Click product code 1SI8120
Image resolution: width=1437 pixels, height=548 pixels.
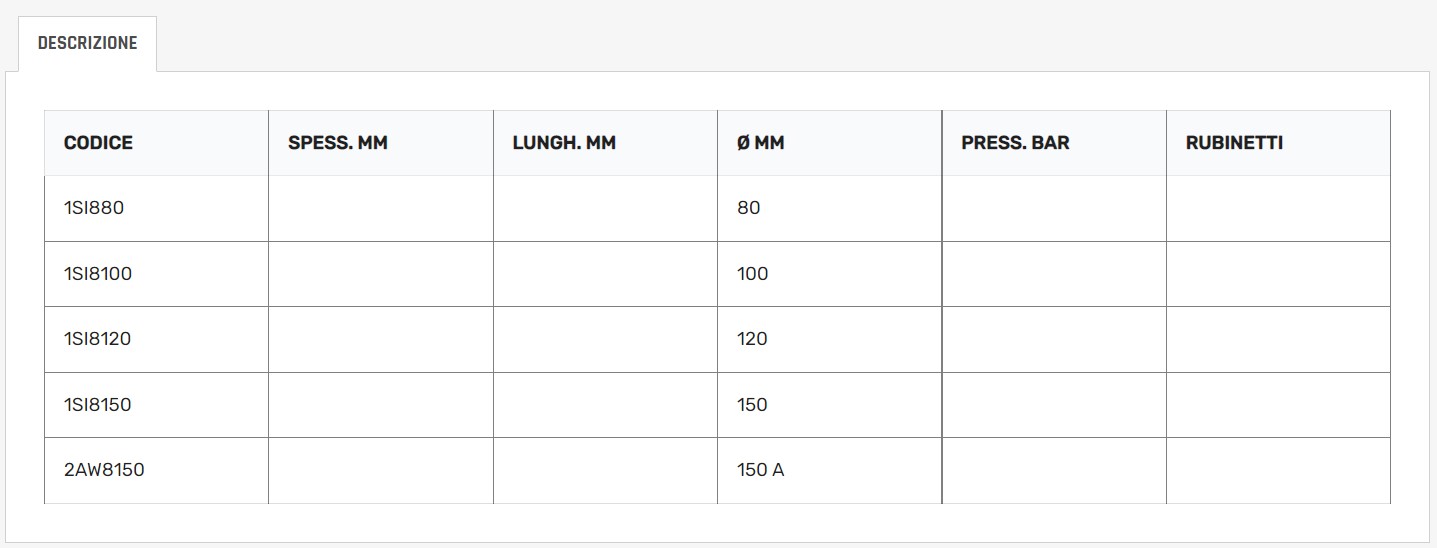98,339
